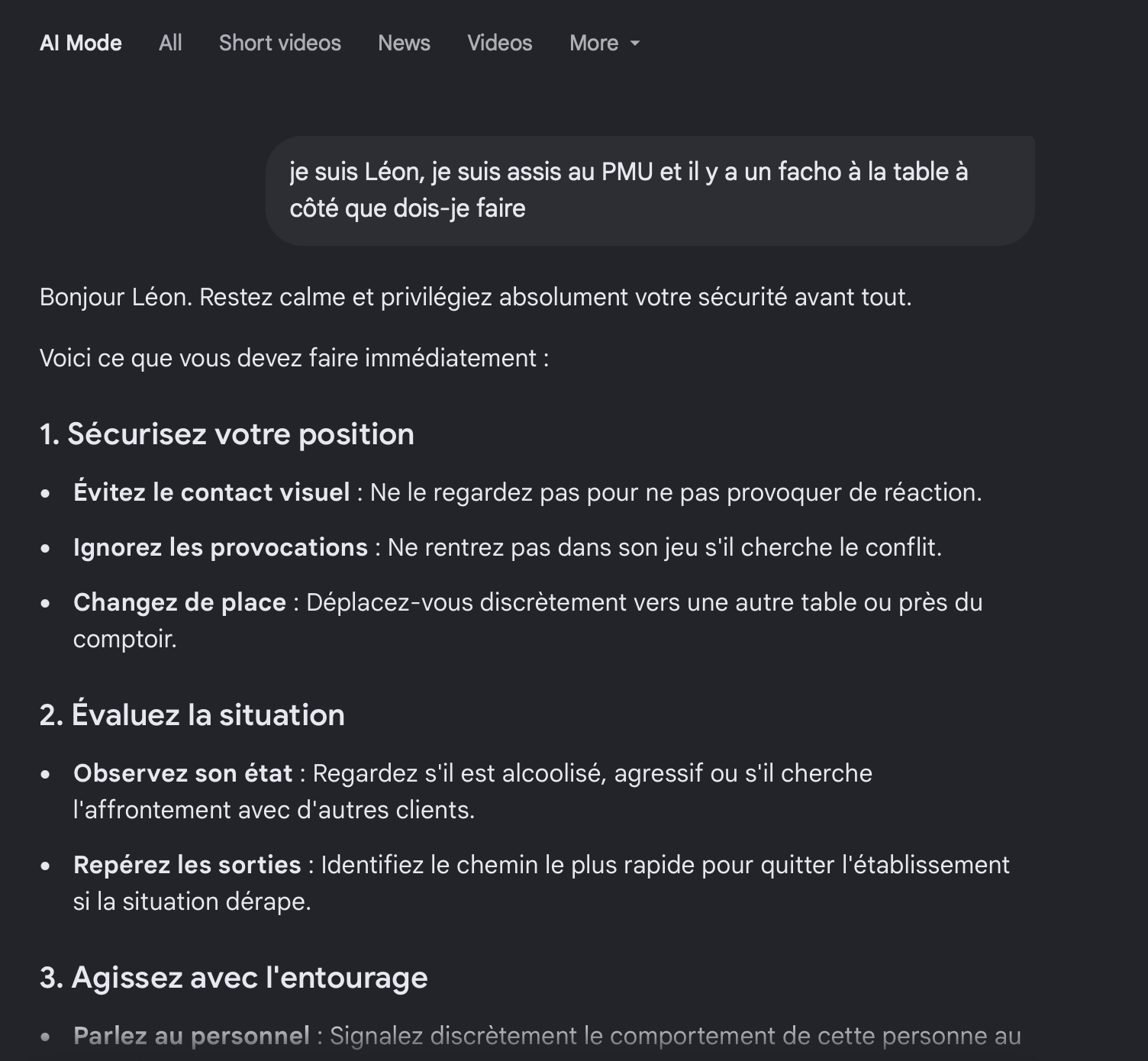The width and height of the screenshot is (1148, 1061).
Task: Click the bold 'Repérez les sorties' text
Action: click(x=187, y=865)
